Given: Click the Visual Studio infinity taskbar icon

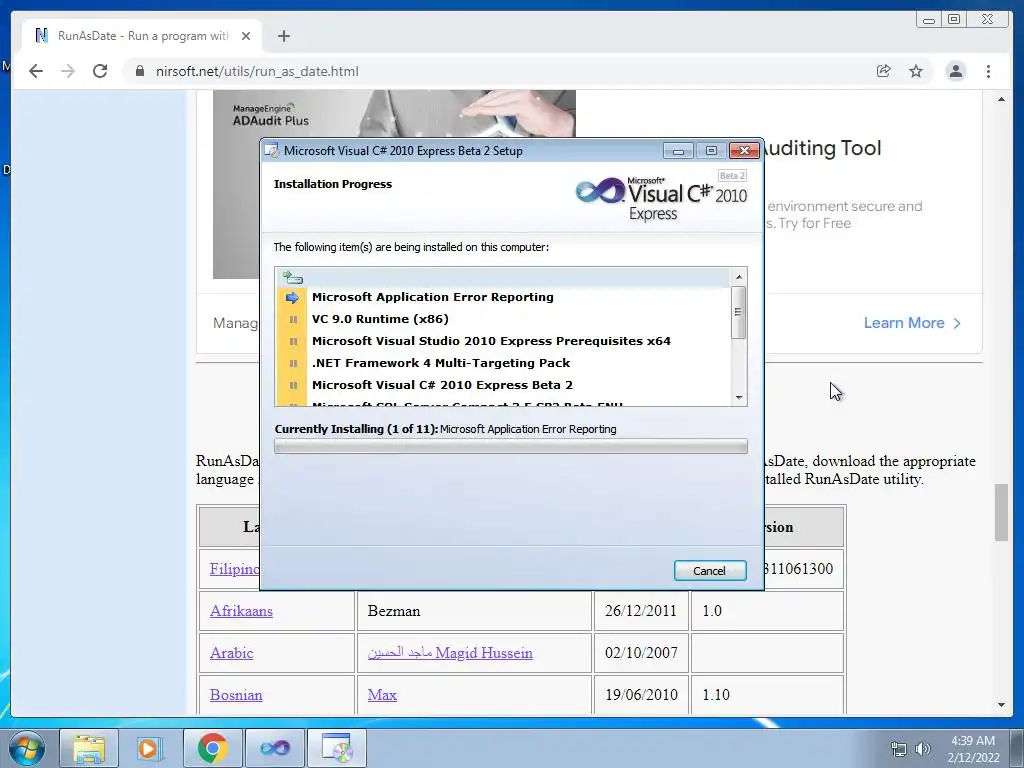Looking at the screenshot, I should point(274,748).
